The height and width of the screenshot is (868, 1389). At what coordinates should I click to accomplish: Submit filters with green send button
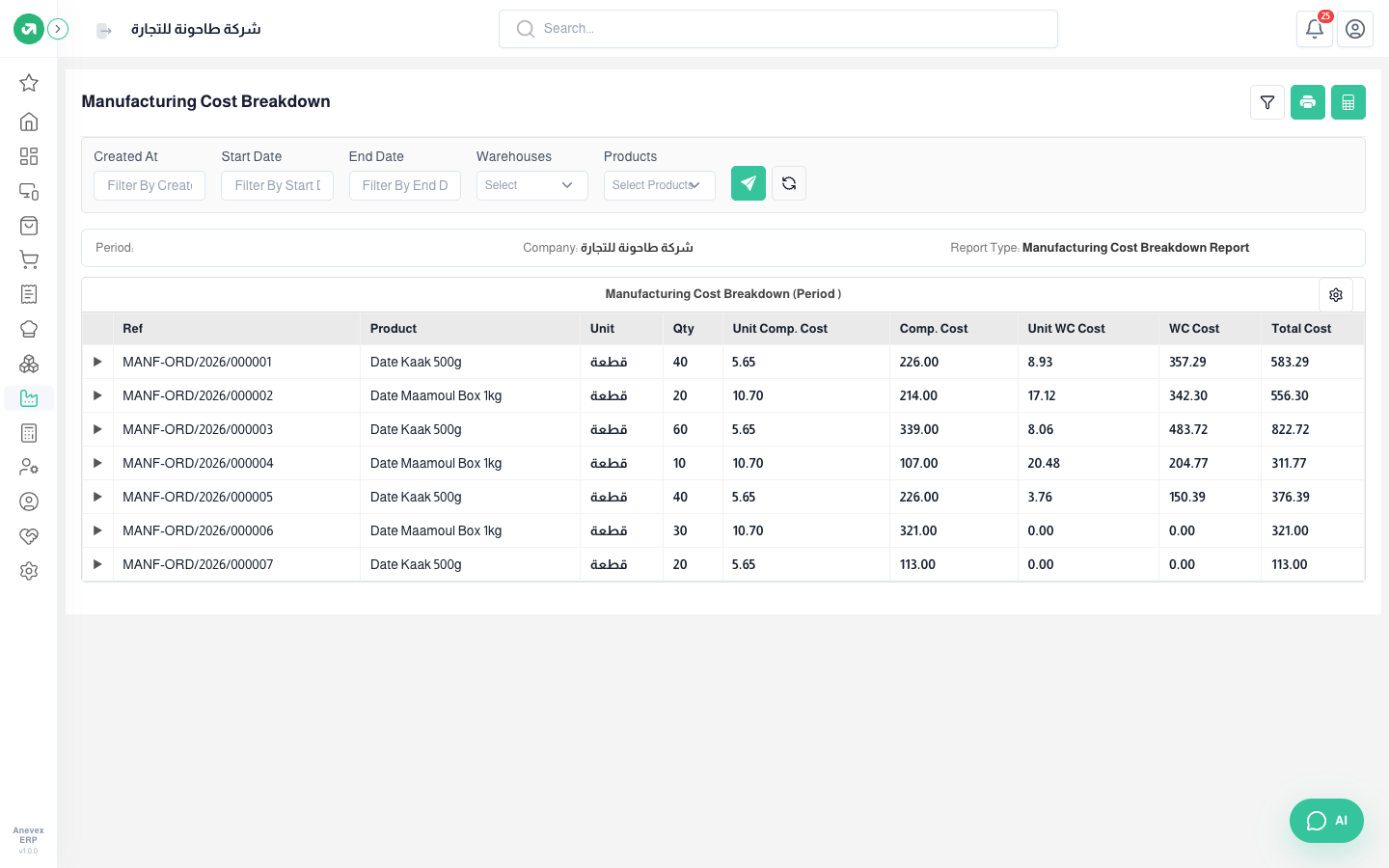749,183
